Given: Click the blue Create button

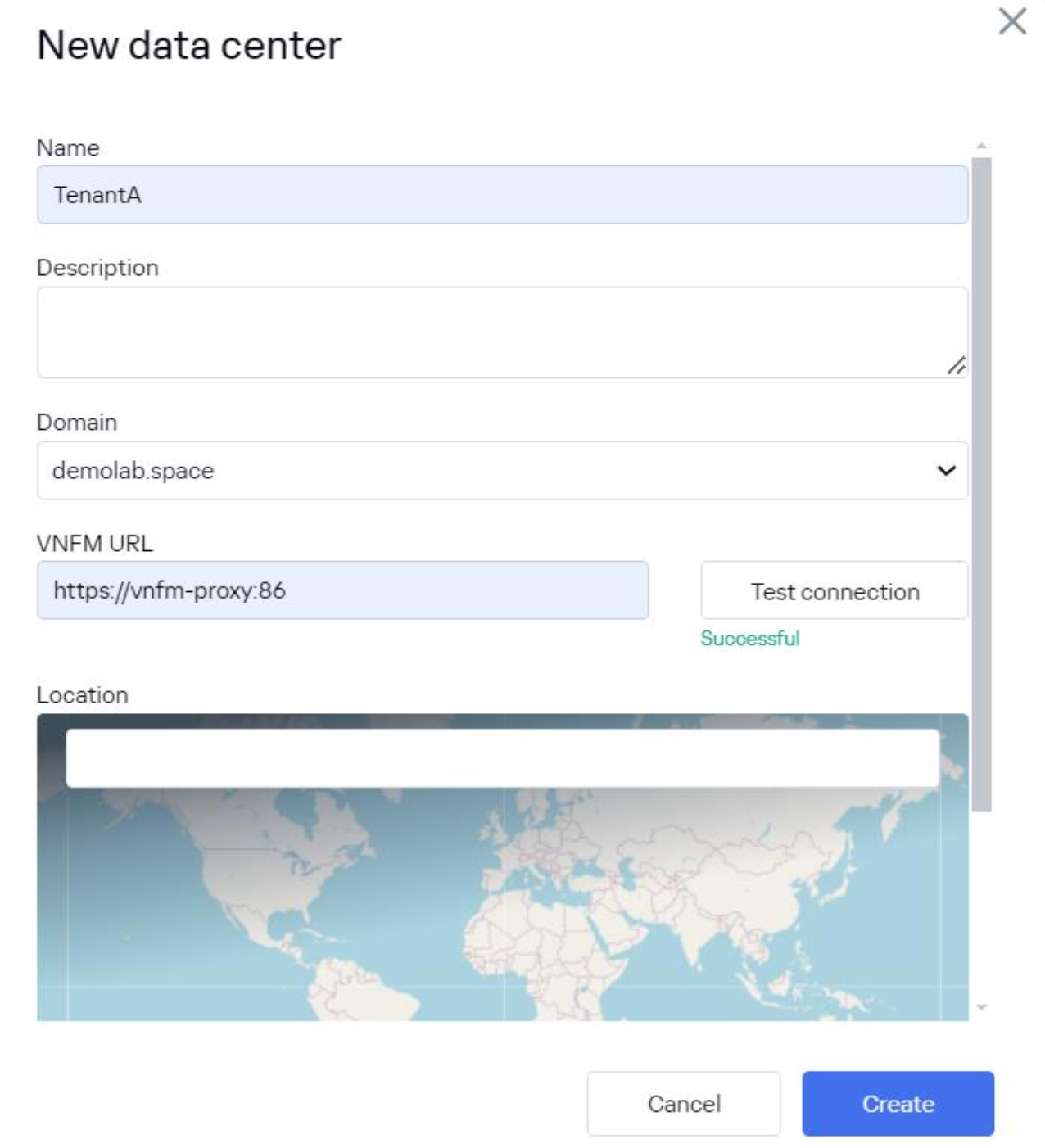Looking at the screenshot, I should tap(898, 1104).
